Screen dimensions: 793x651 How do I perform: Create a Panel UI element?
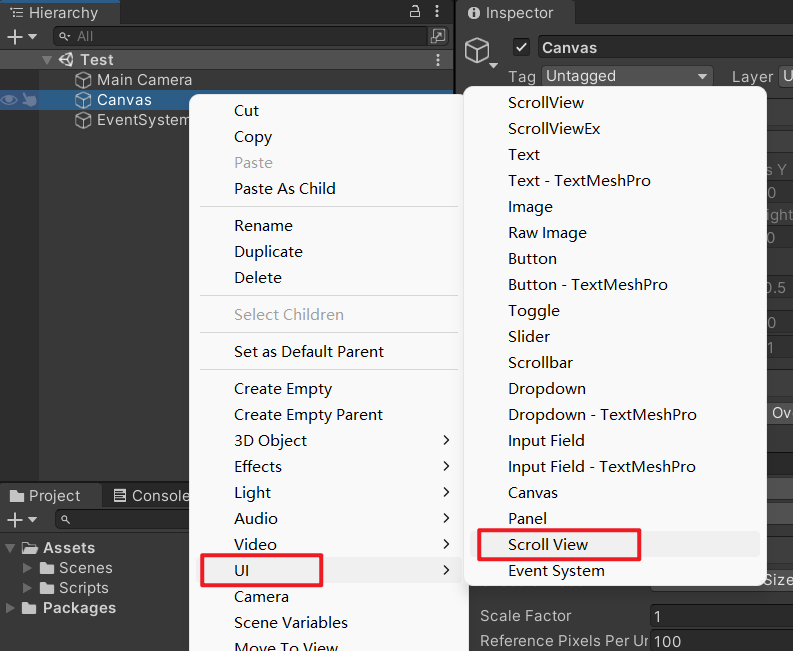527,518
